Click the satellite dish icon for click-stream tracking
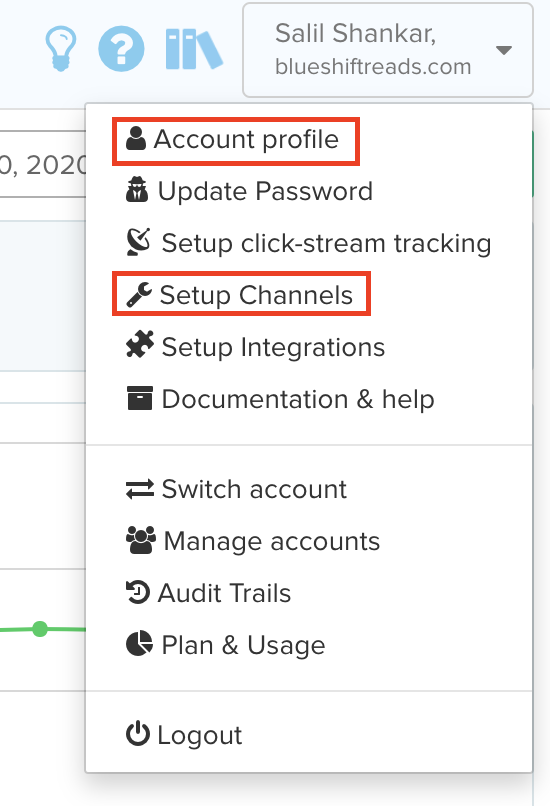 tap(138, 242)
